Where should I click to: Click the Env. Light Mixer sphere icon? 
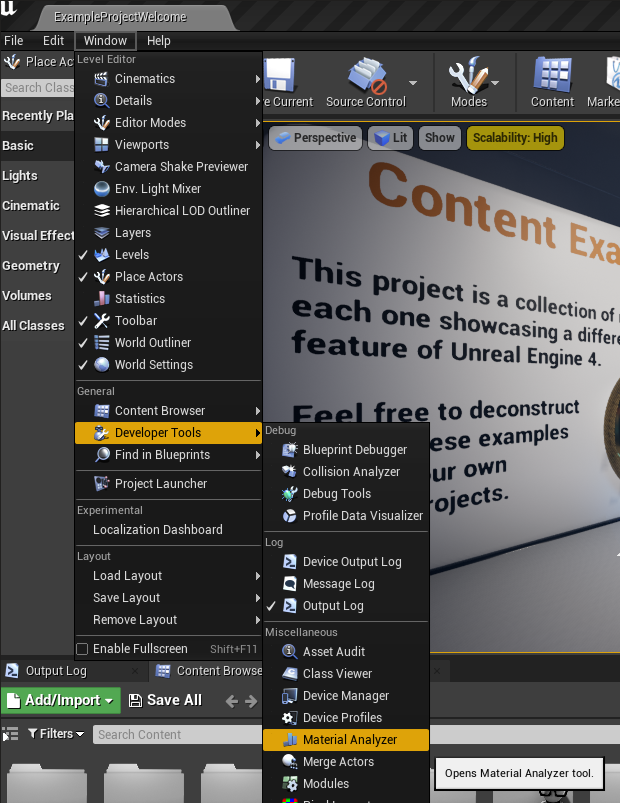(102, 189)
